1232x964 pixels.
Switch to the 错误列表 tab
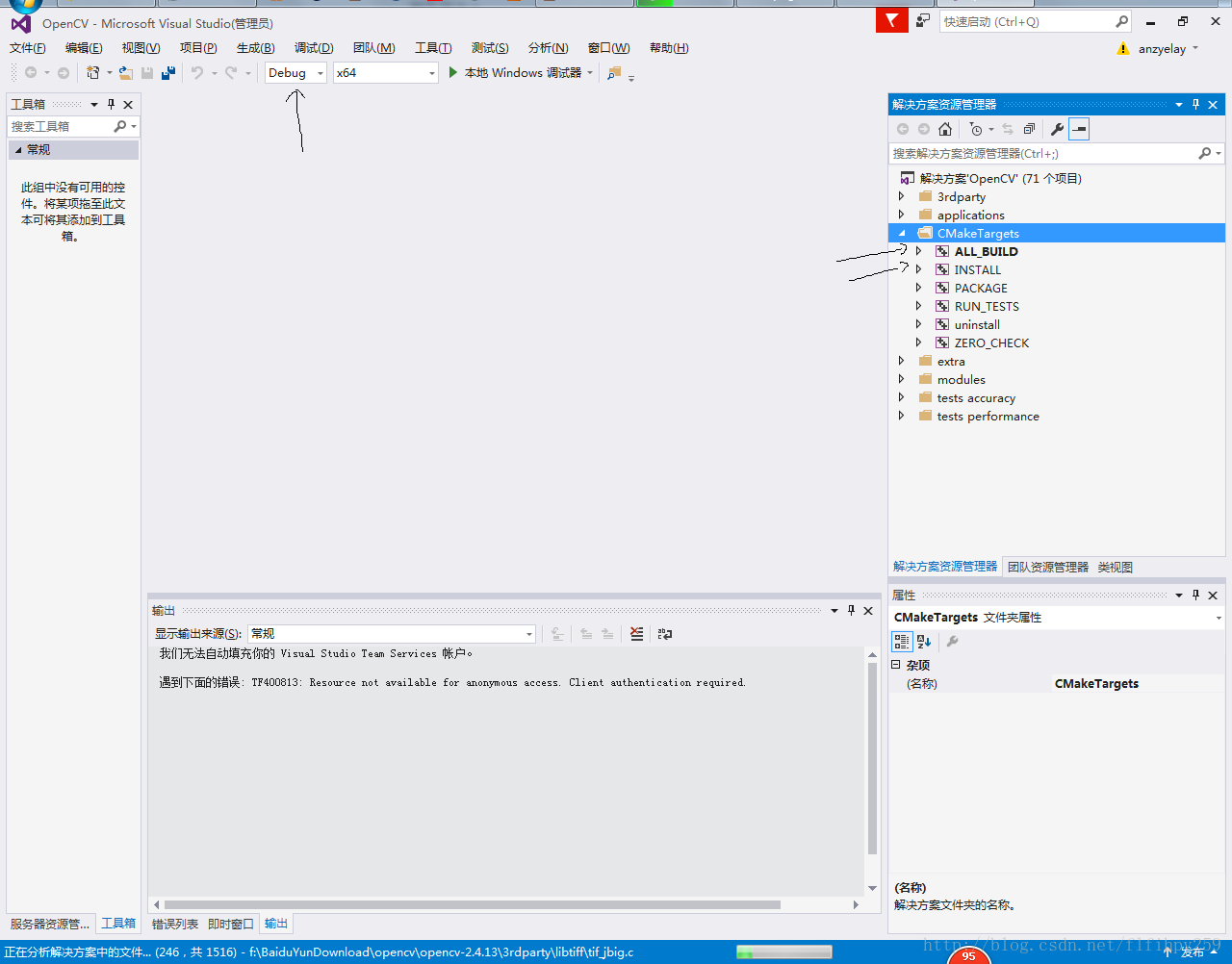point(175,924)
